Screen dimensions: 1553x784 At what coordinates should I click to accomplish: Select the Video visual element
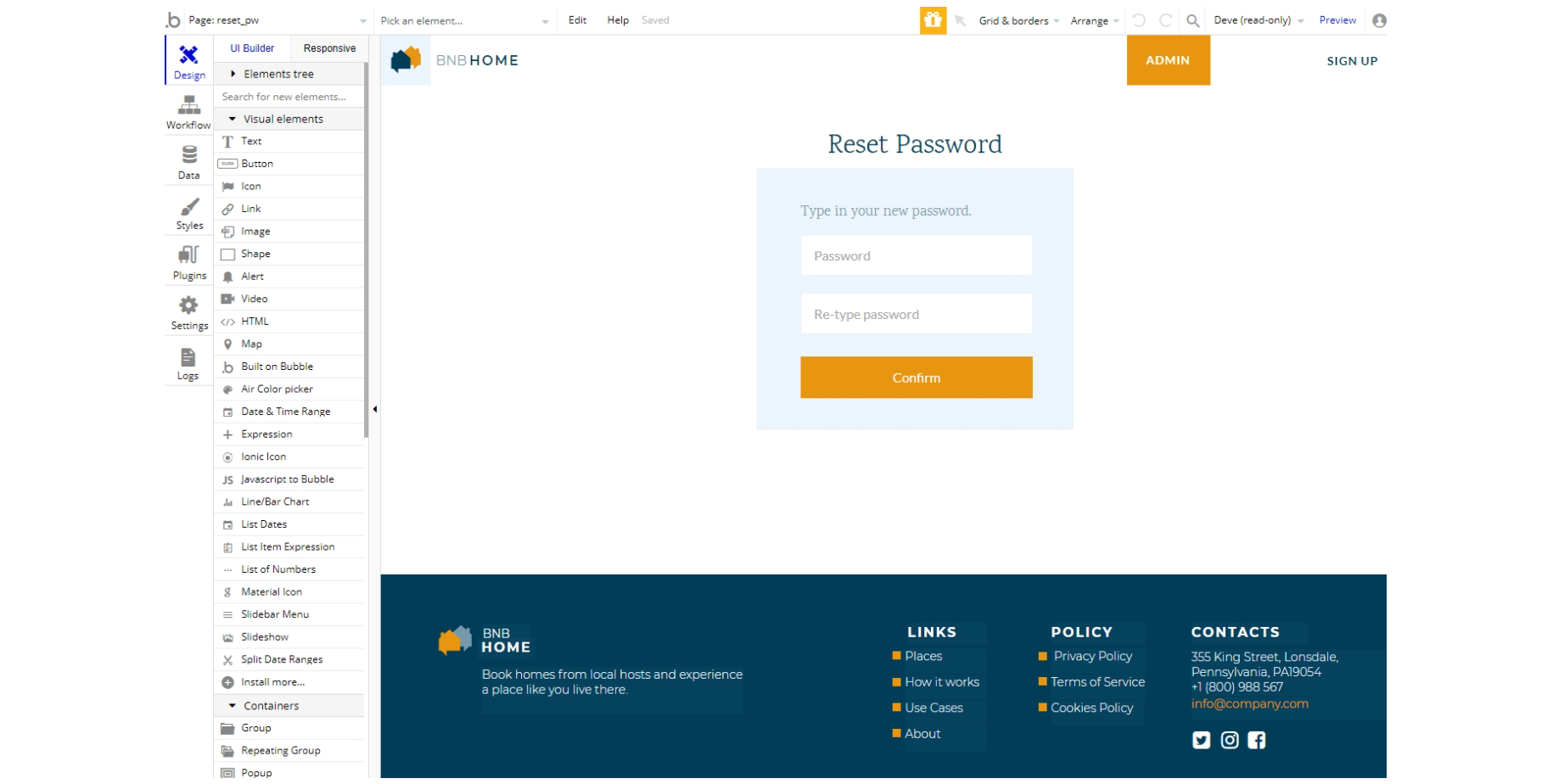point(290,300)
